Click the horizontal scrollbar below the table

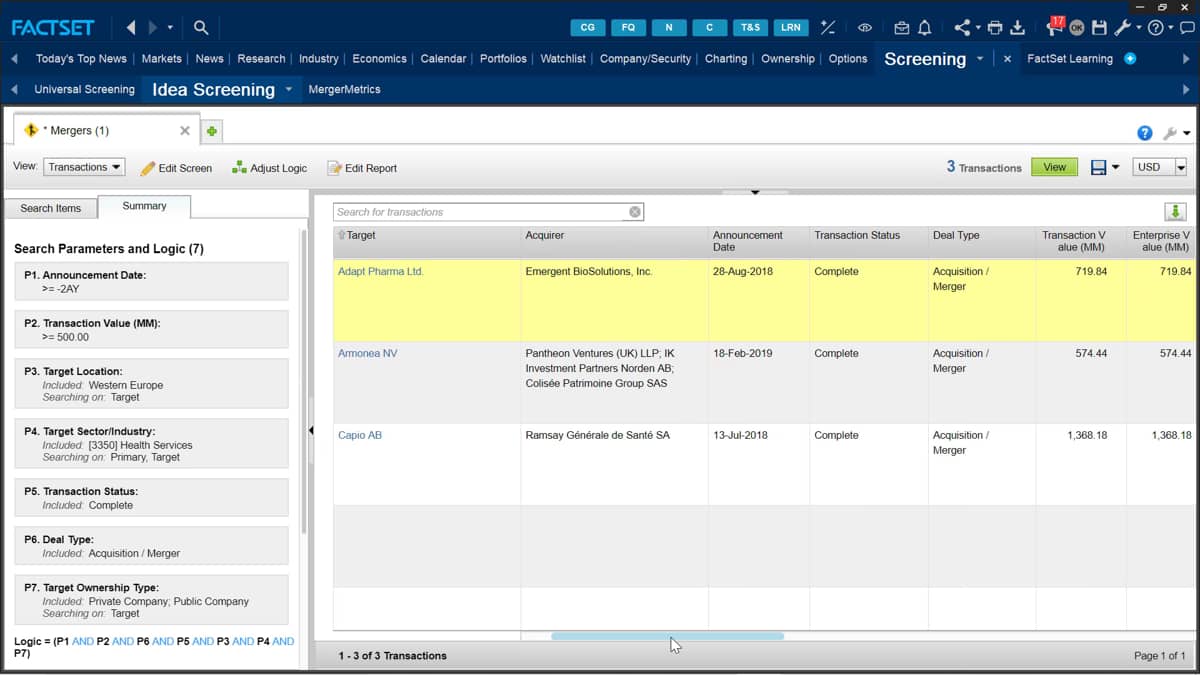point(667,636)
